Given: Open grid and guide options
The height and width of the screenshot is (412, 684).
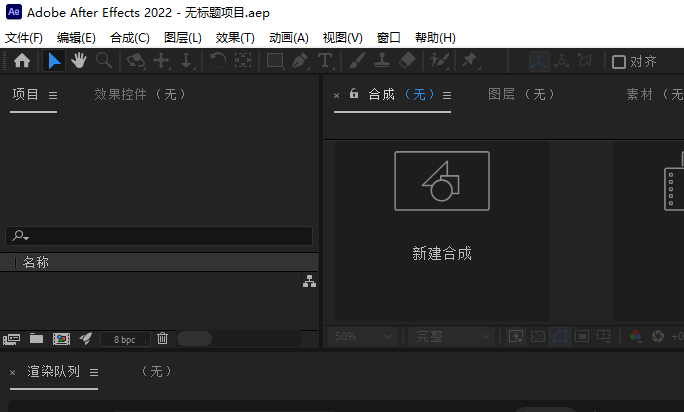Looking at the screenshot, I should [x=604, y=336].
